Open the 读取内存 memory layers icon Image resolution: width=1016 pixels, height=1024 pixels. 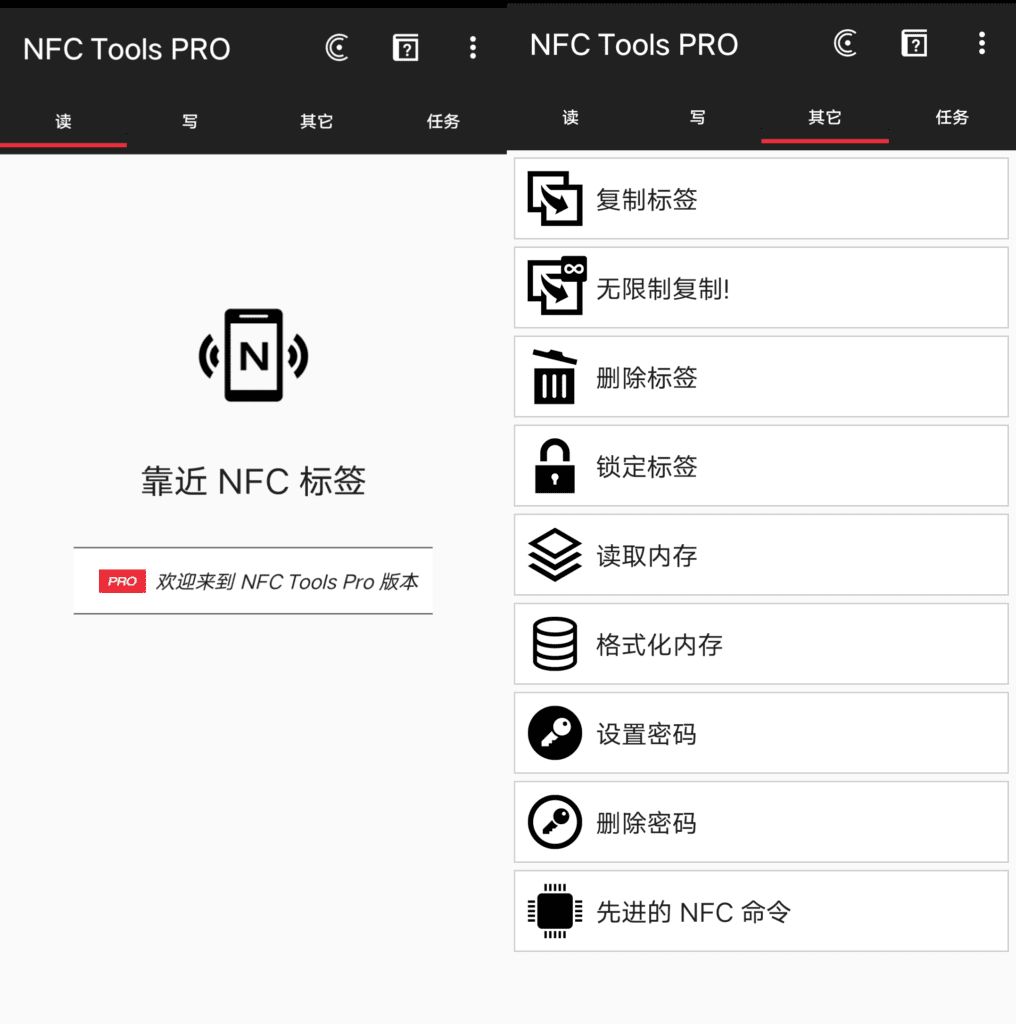pos(555,555)
